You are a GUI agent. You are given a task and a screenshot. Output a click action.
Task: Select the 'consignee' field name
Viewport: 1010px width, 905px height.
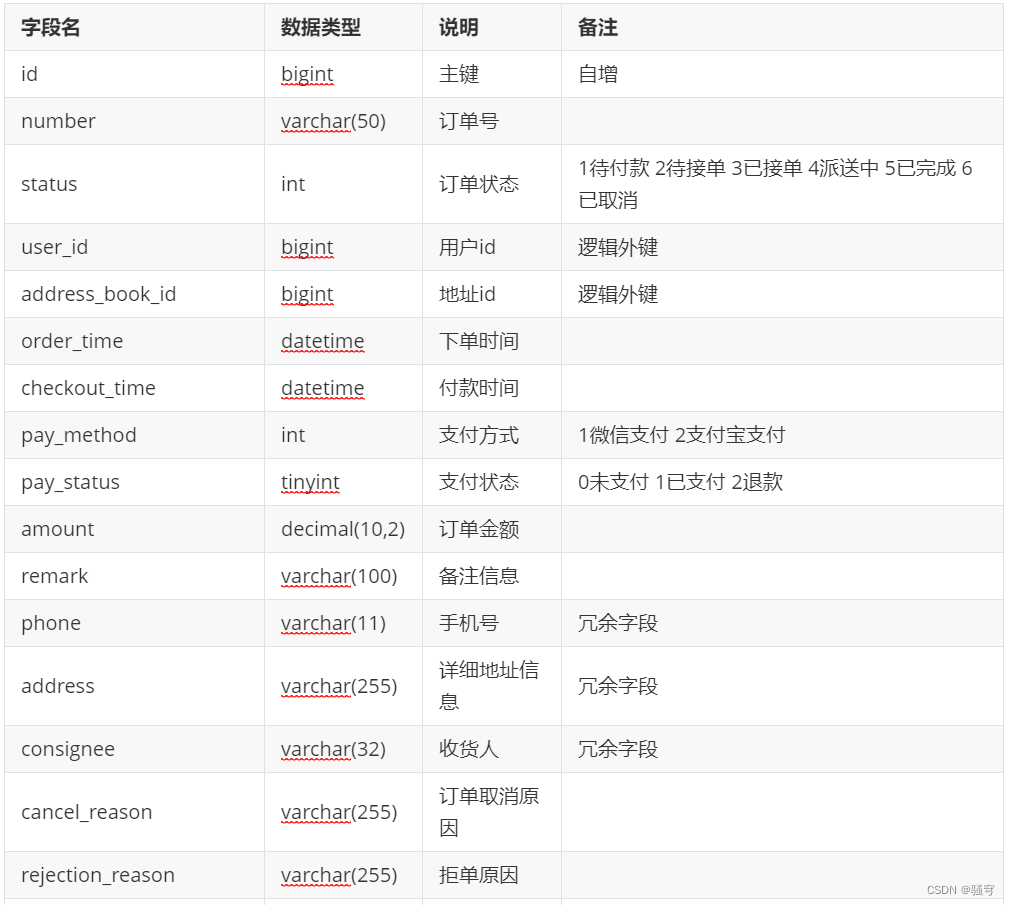[x=68, y=750]
